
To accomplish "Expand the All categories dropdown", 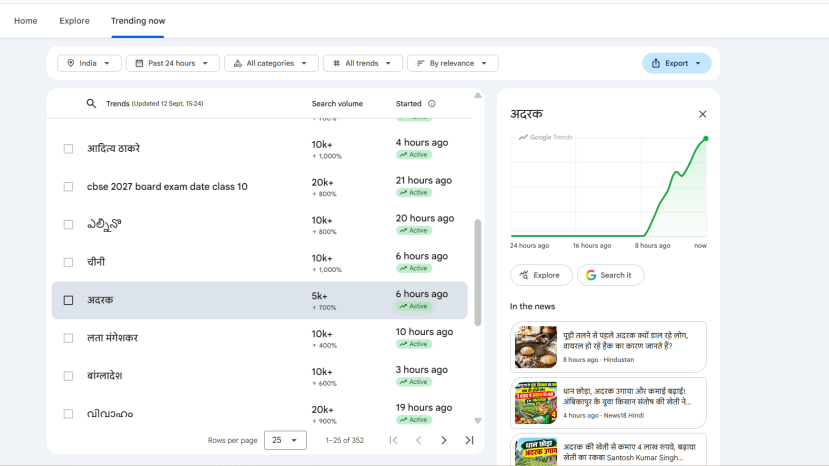I will point(271,63).
